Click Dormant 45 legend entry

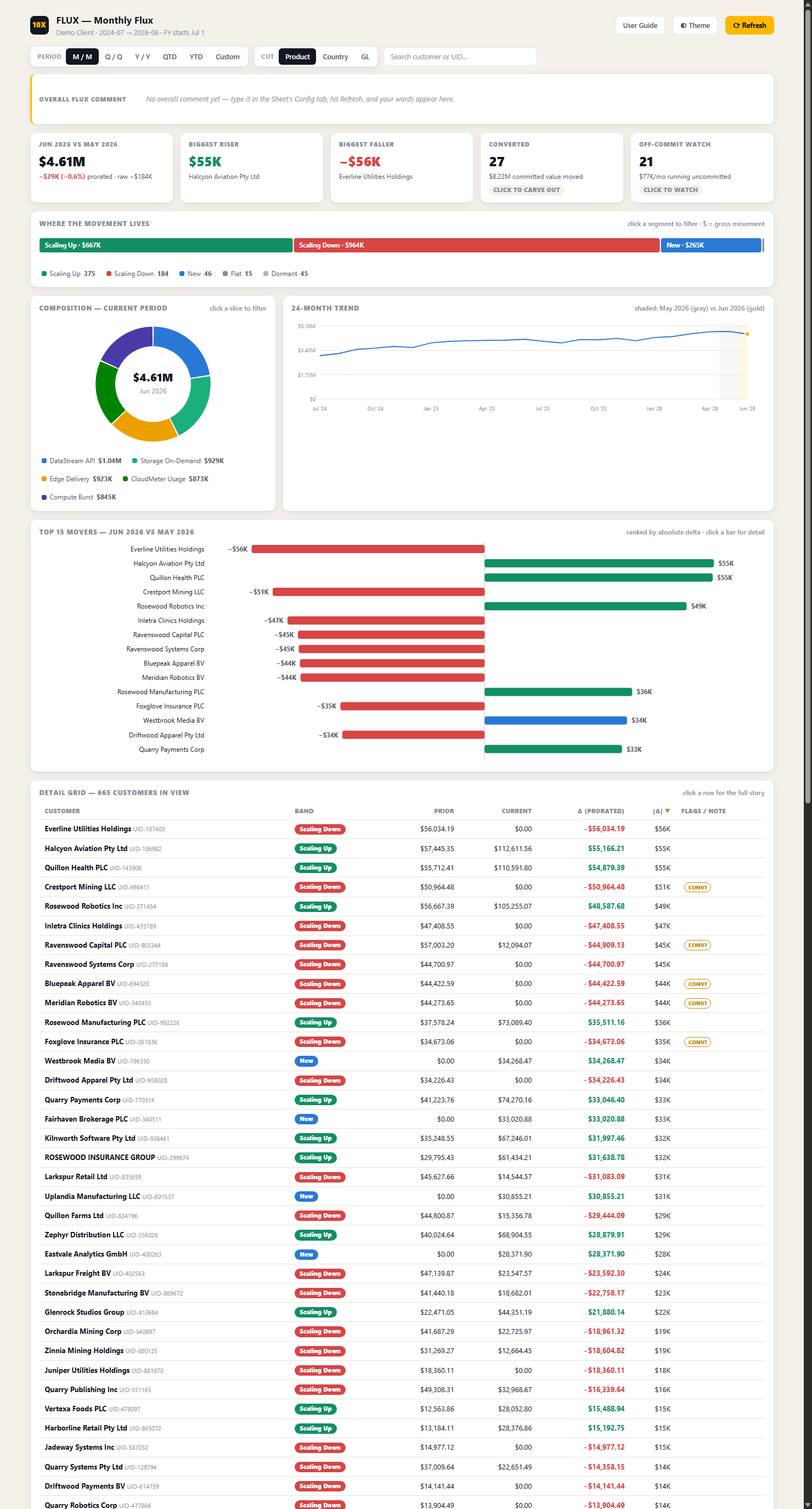(x=286, y=274)
